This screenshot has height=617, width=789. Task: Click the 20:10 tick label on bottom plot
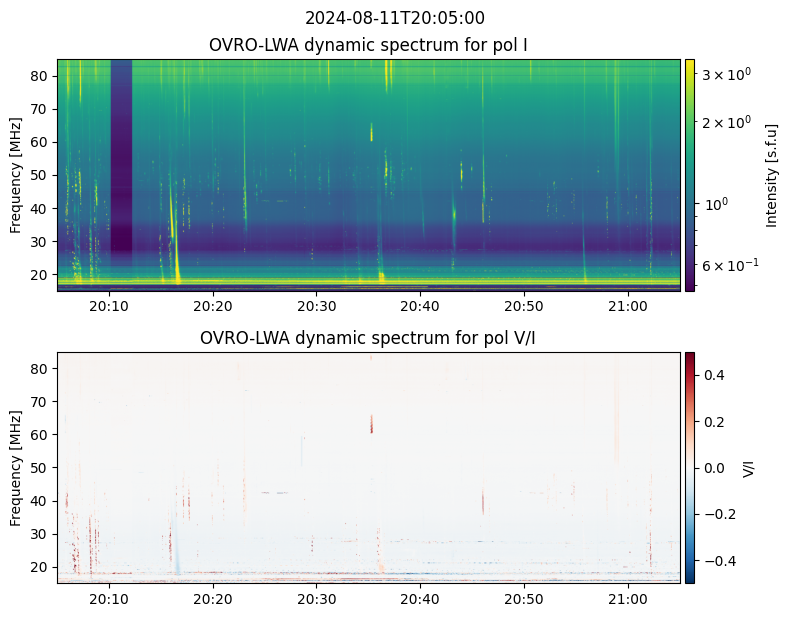coord(109,599)
